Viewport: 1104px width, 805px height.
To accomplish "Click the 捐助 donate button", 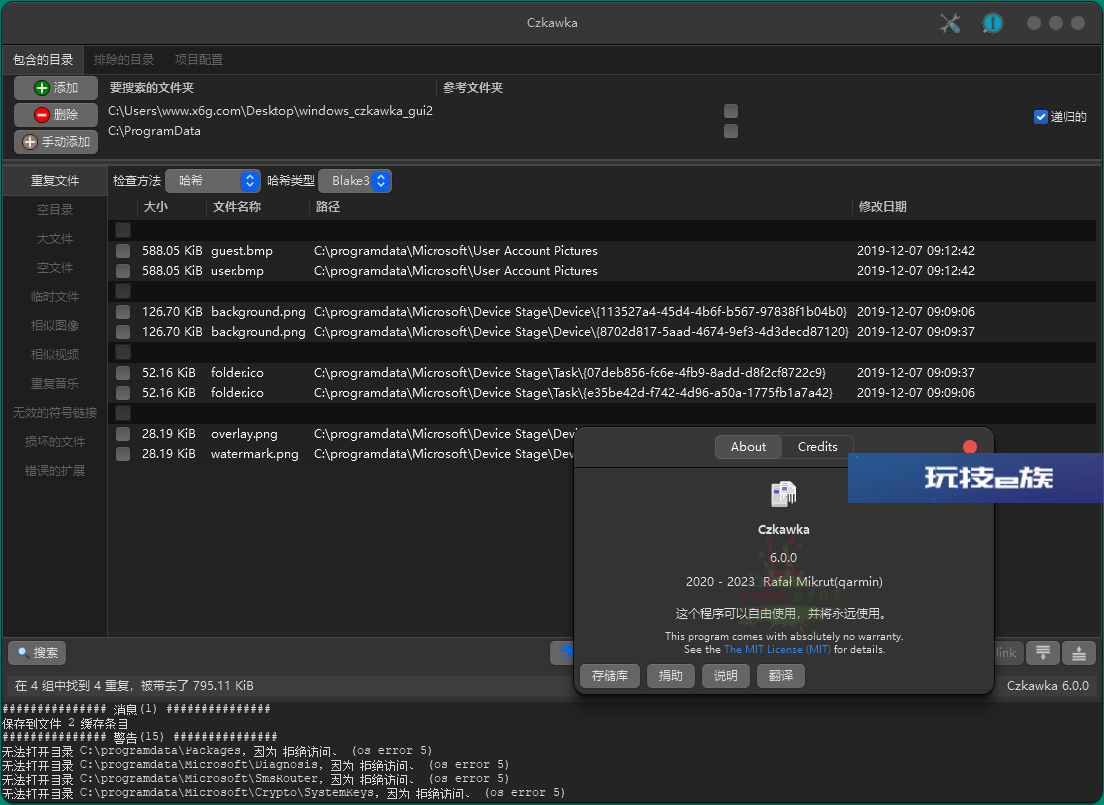I will click(x=670, y=676).
